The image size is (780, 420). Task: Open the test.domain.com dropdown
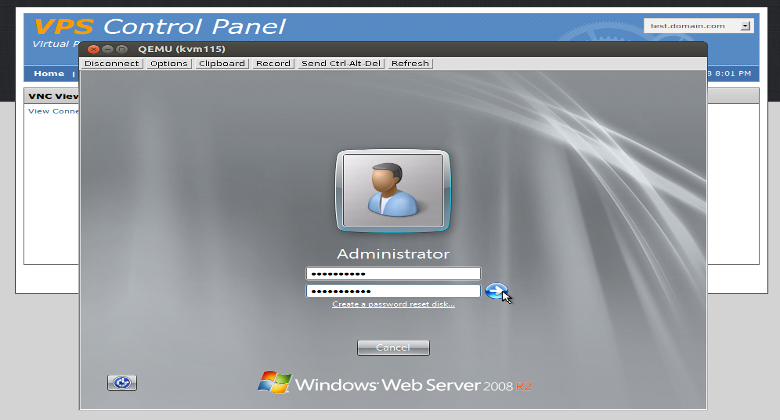point(698,26)
